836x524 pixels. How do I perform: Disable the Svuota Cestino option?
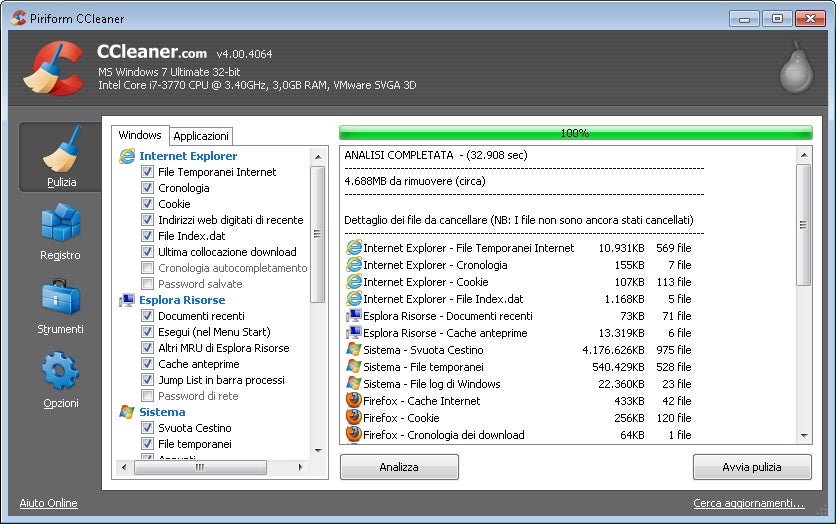148,428
